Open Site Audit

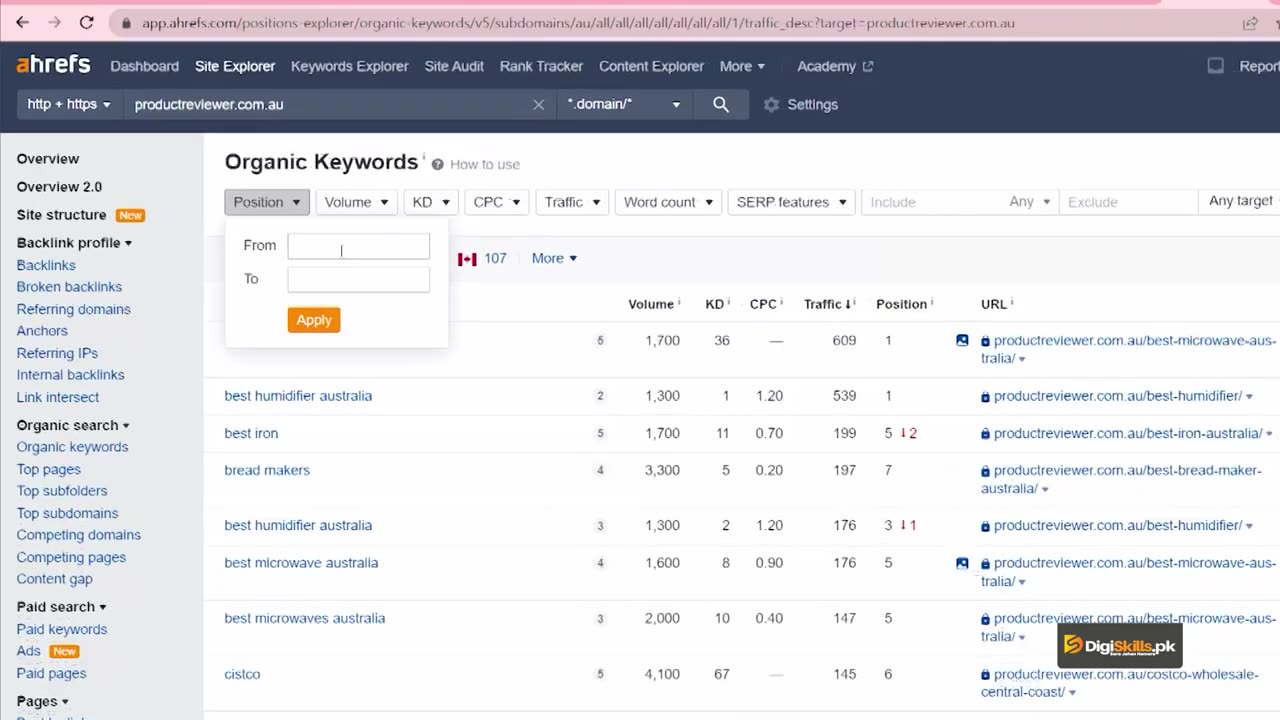pos(454,66)
